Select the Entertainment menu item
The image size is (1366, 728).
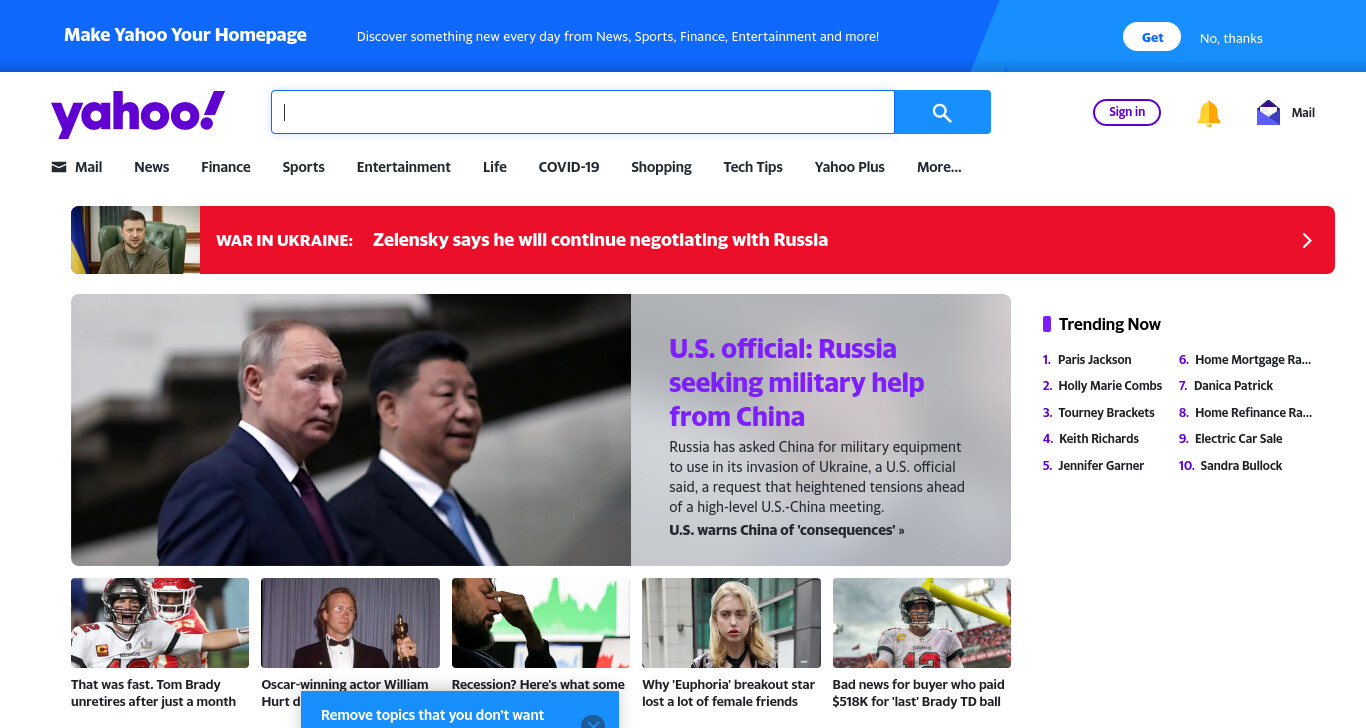tap(404, 167)
